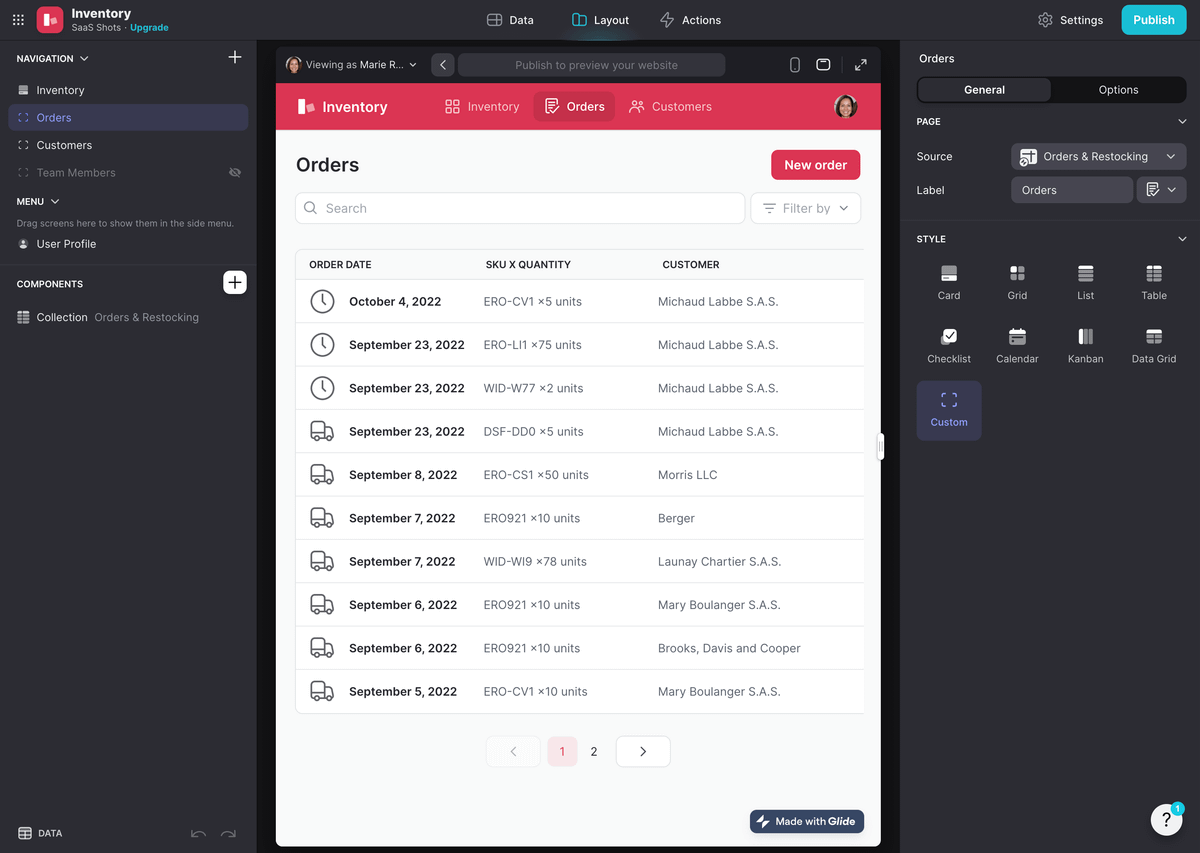The width and height of the screenshot is (1200, 853).
Task: Select the Checklist style option
Action: coord(949,337)
